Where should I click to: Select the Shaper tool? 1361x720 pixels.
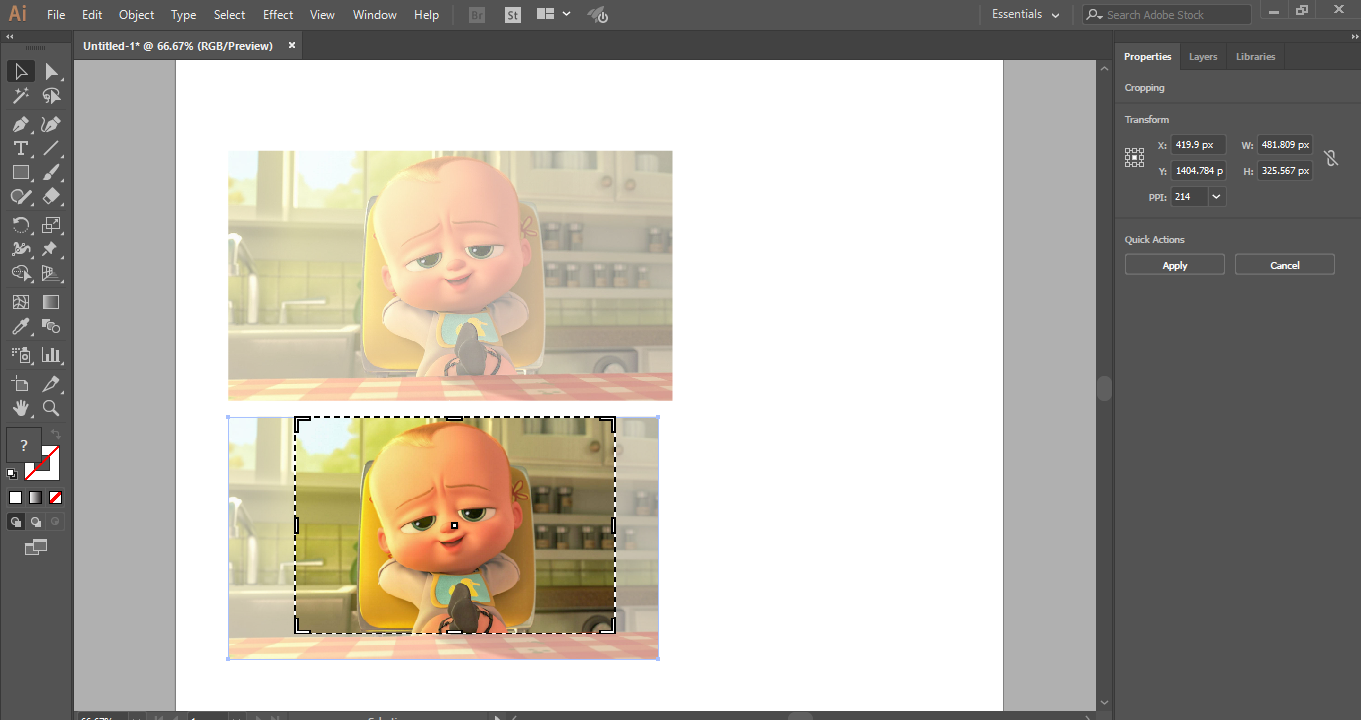[x=20, y=196]
